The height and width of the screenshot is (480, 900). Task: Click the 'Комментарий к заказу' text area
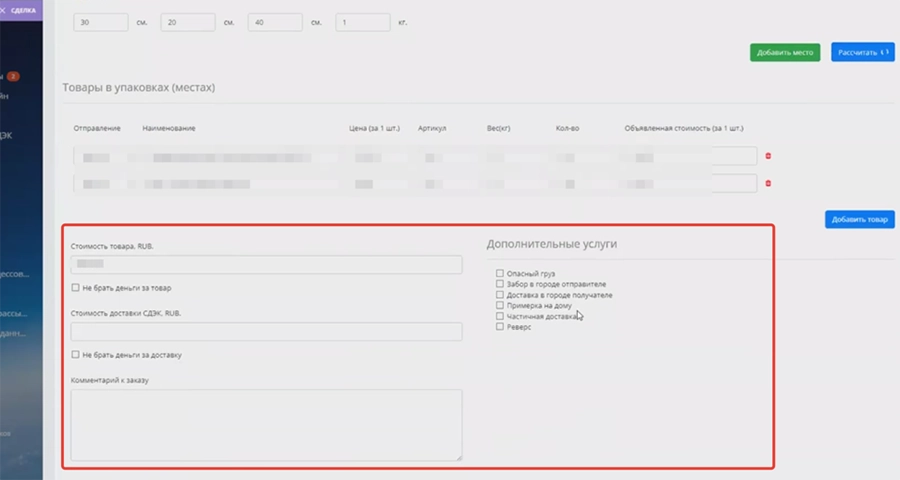point(266,424)
